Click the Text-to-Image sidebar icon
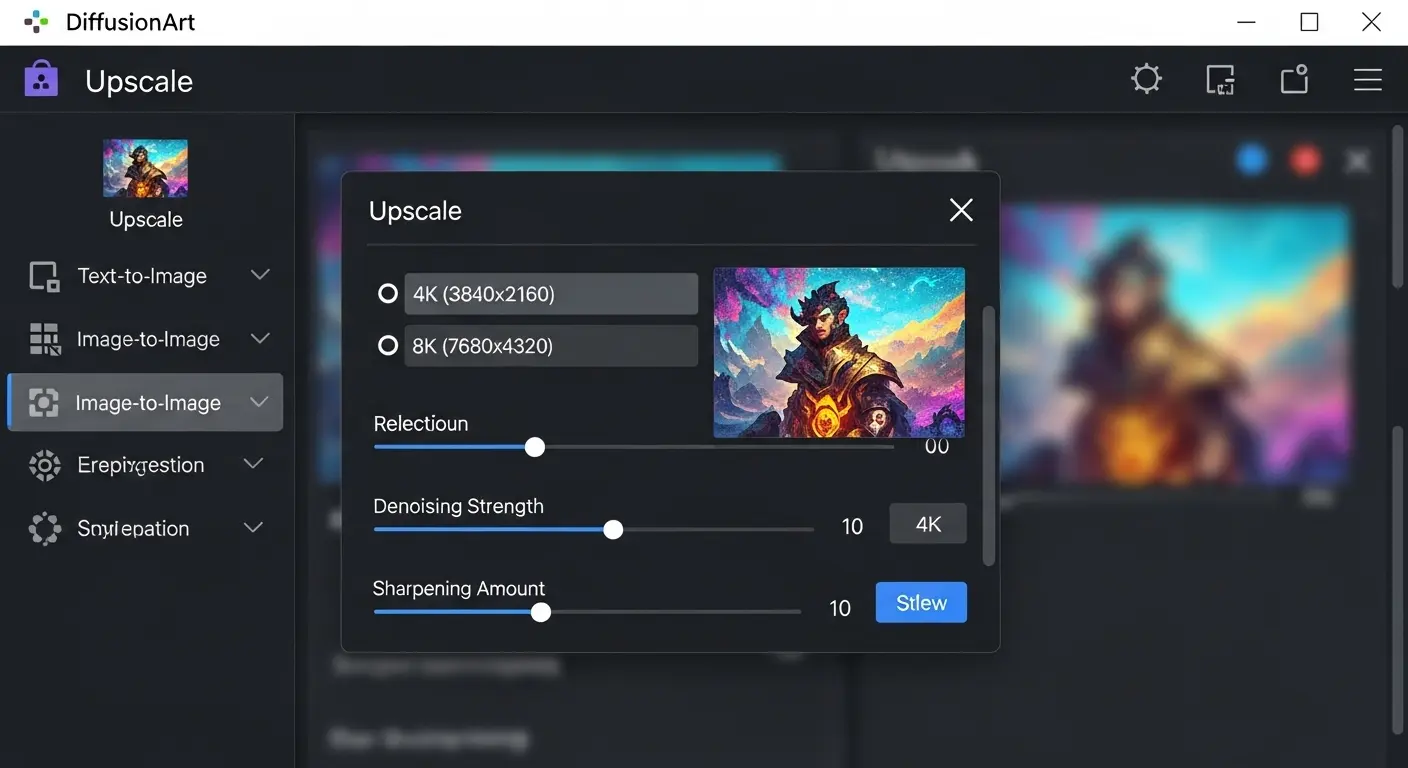1408x768 pixels. point(44,276)
